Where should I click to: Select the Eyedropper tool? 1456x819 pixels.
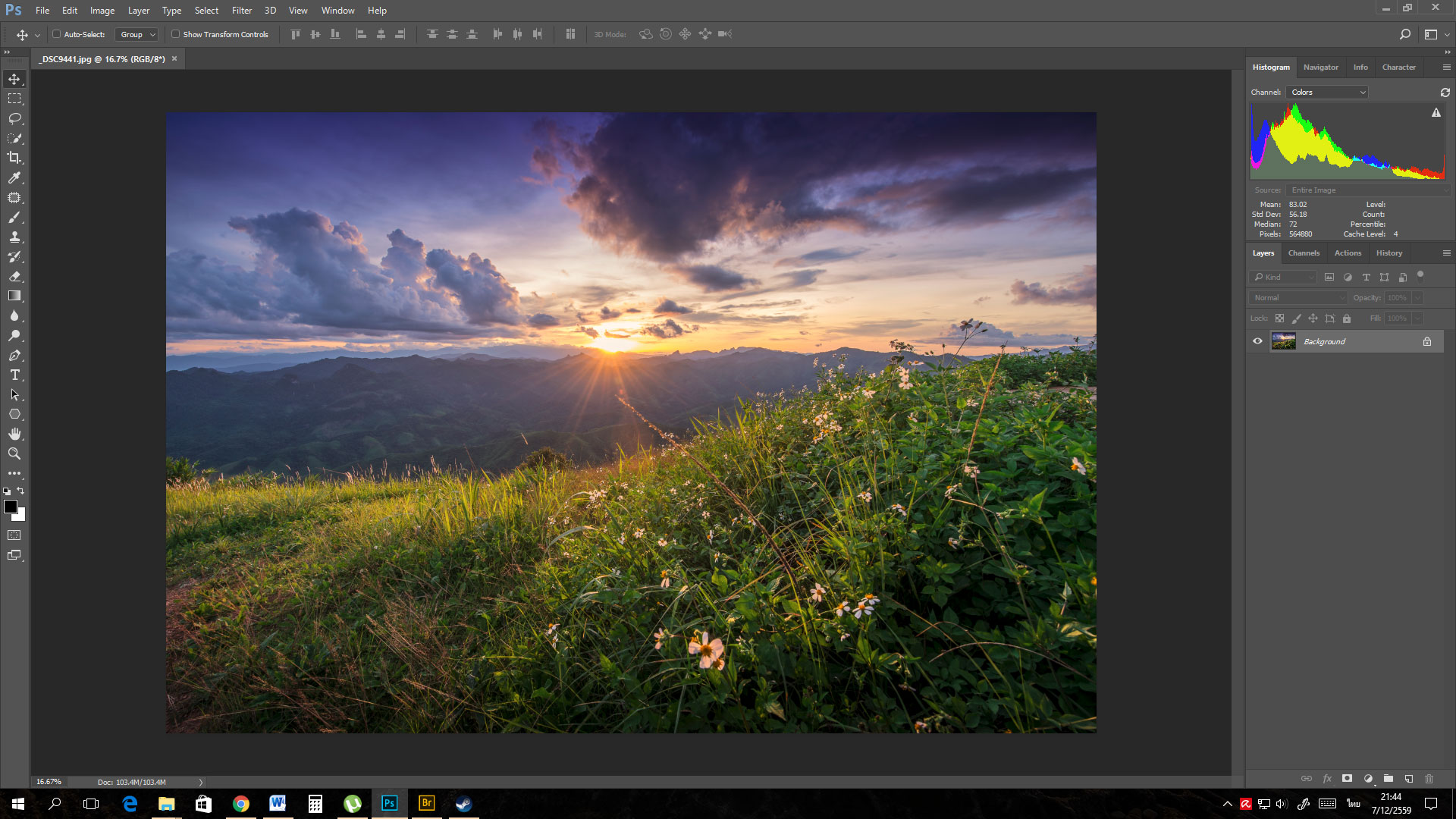click(x=14, y=177)
